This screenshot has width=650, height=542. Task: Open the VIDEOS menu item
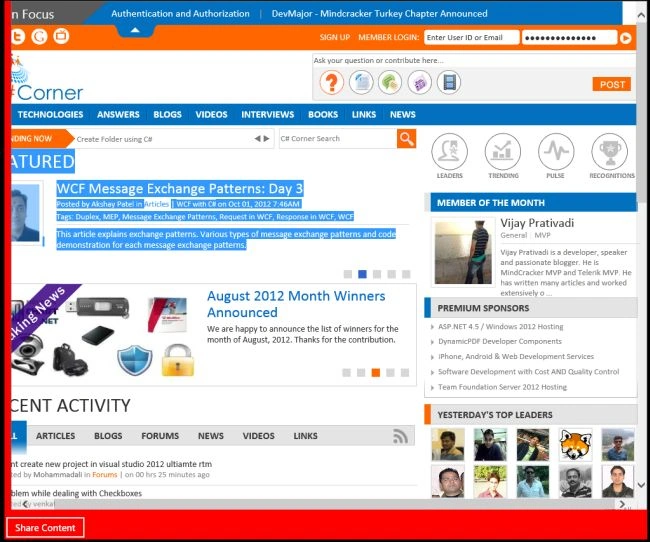[x=211, y=114]
